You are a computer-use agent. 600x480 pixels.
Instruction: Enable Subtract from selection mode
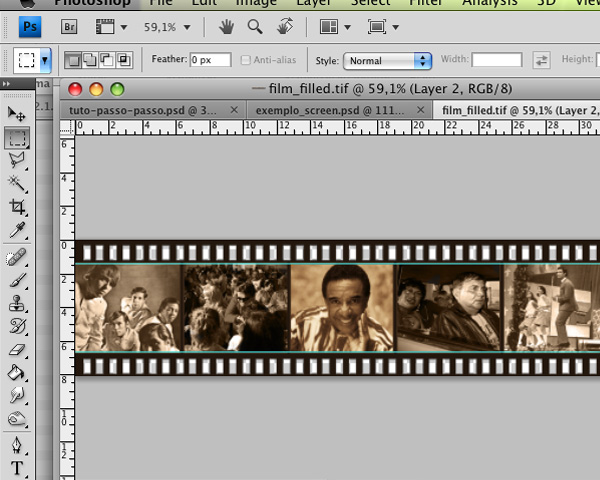(x=108, y=61)
